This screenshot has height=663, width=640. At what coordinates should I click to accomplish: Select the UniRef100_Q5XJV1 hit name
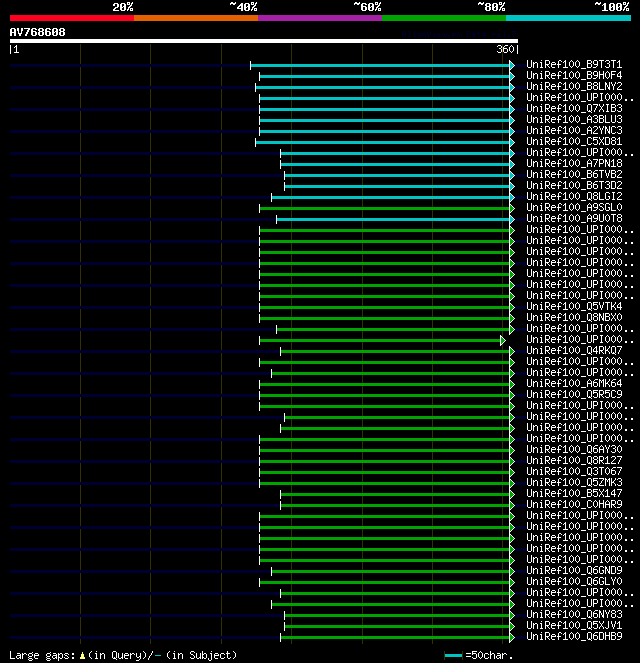coord(574,625)
